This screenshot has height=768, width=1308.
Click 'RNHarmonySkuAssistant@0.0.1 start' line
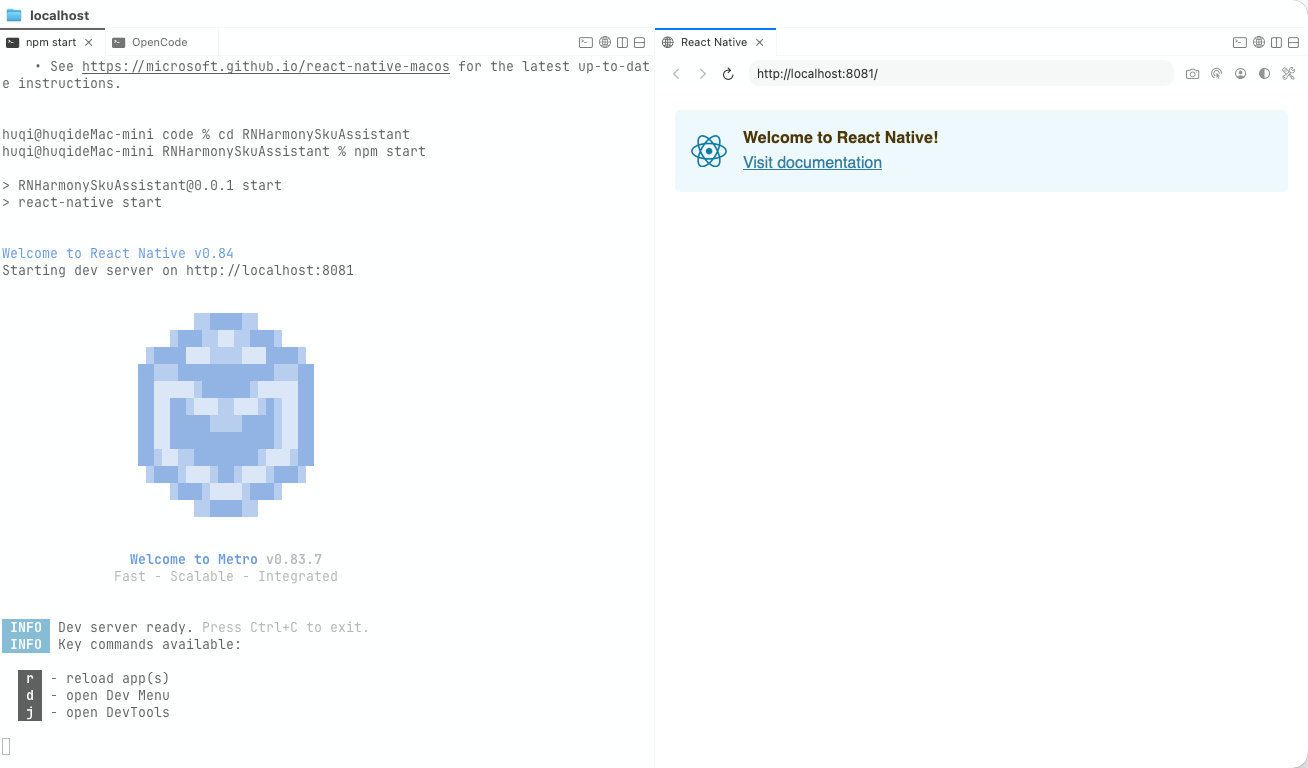click(x=142, y=185)
